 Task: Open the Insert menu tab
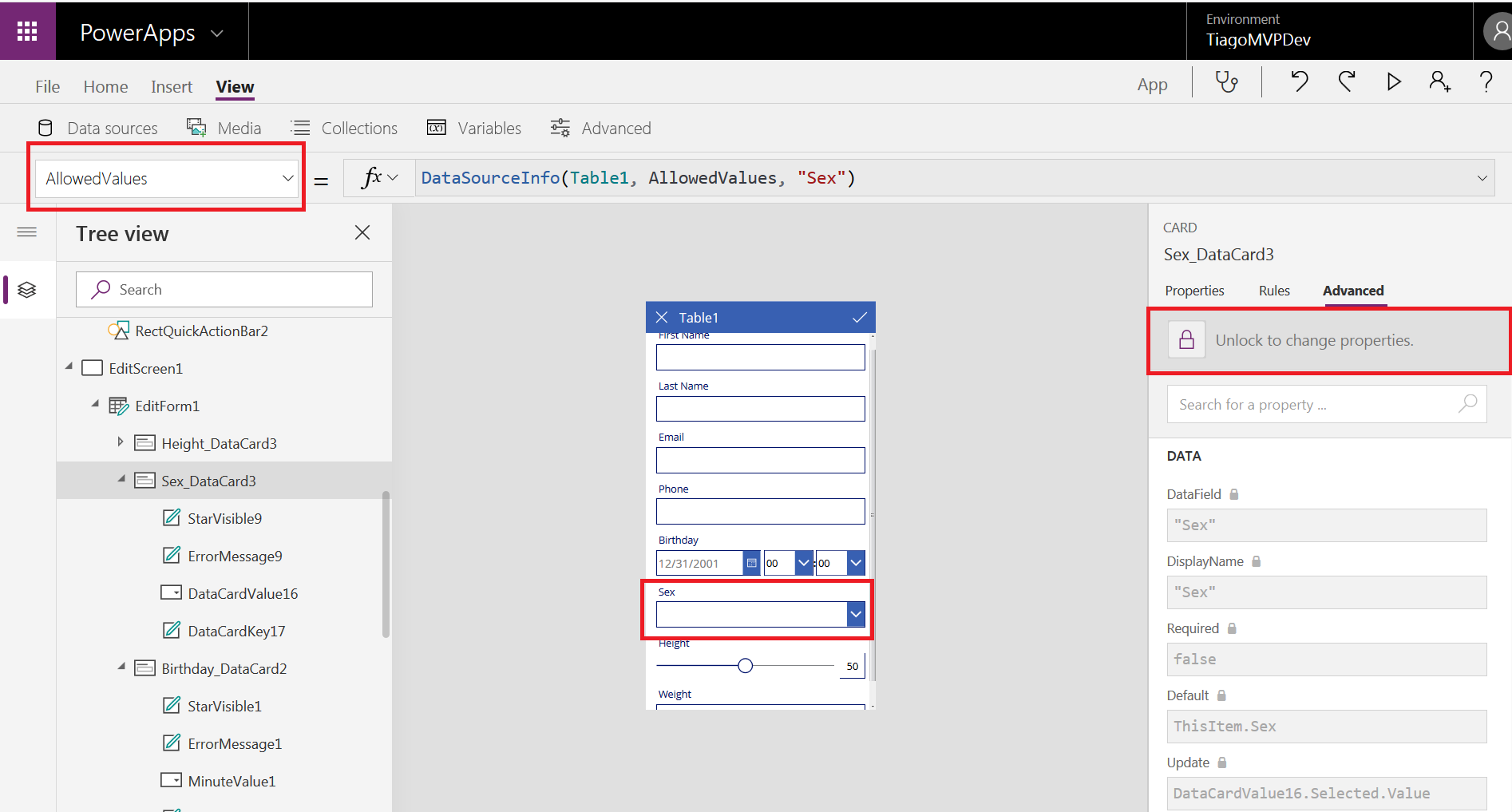tap(171, 86)
